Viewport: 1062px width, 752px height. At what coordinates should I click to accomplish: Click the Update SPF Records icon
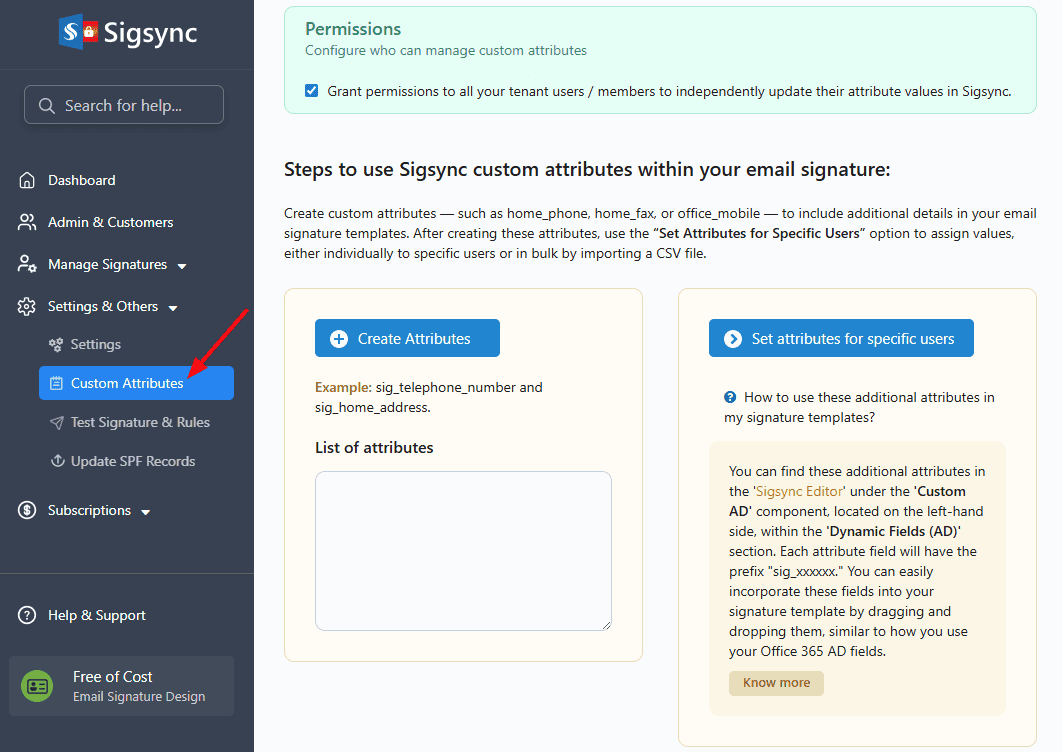(x=58, y=461)
